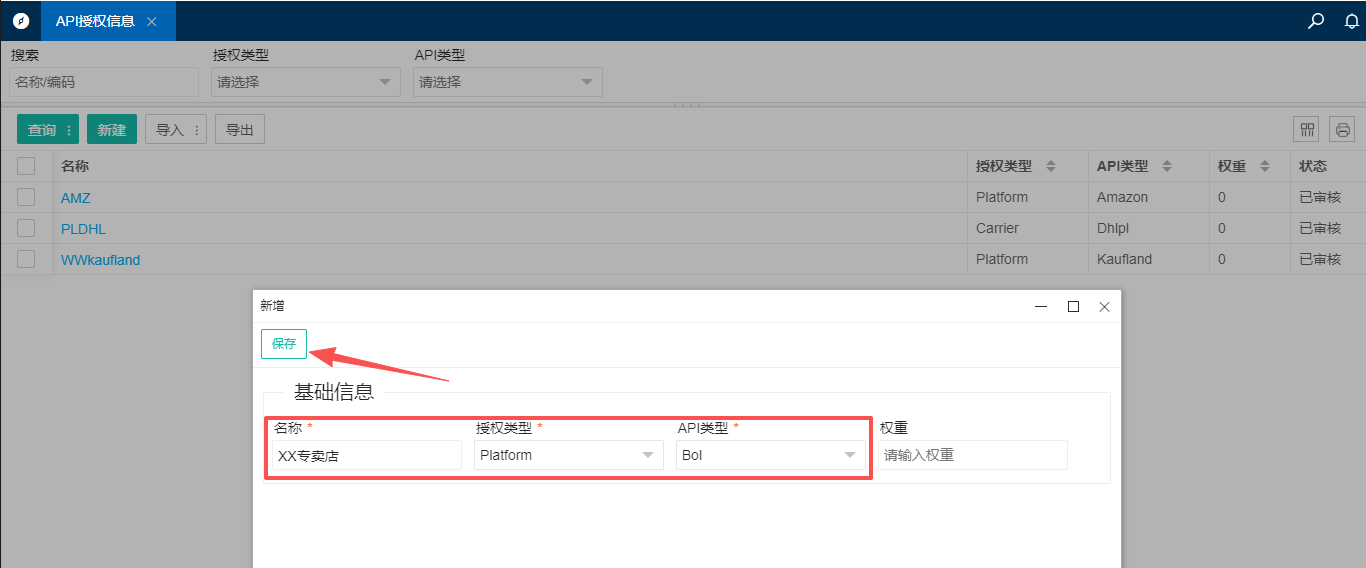Close the API授权信息 tab with its X

coord(152,21)
